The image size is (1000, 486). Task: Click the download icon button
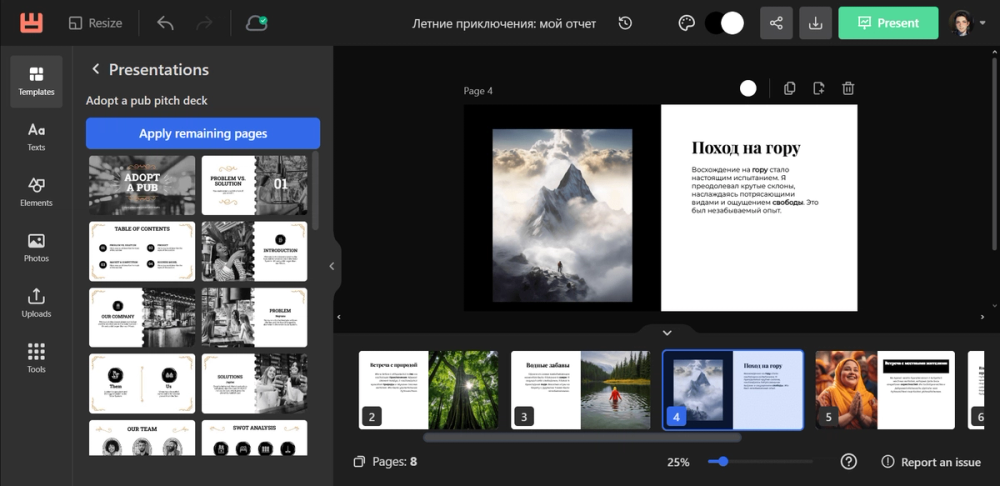[815, 23]
